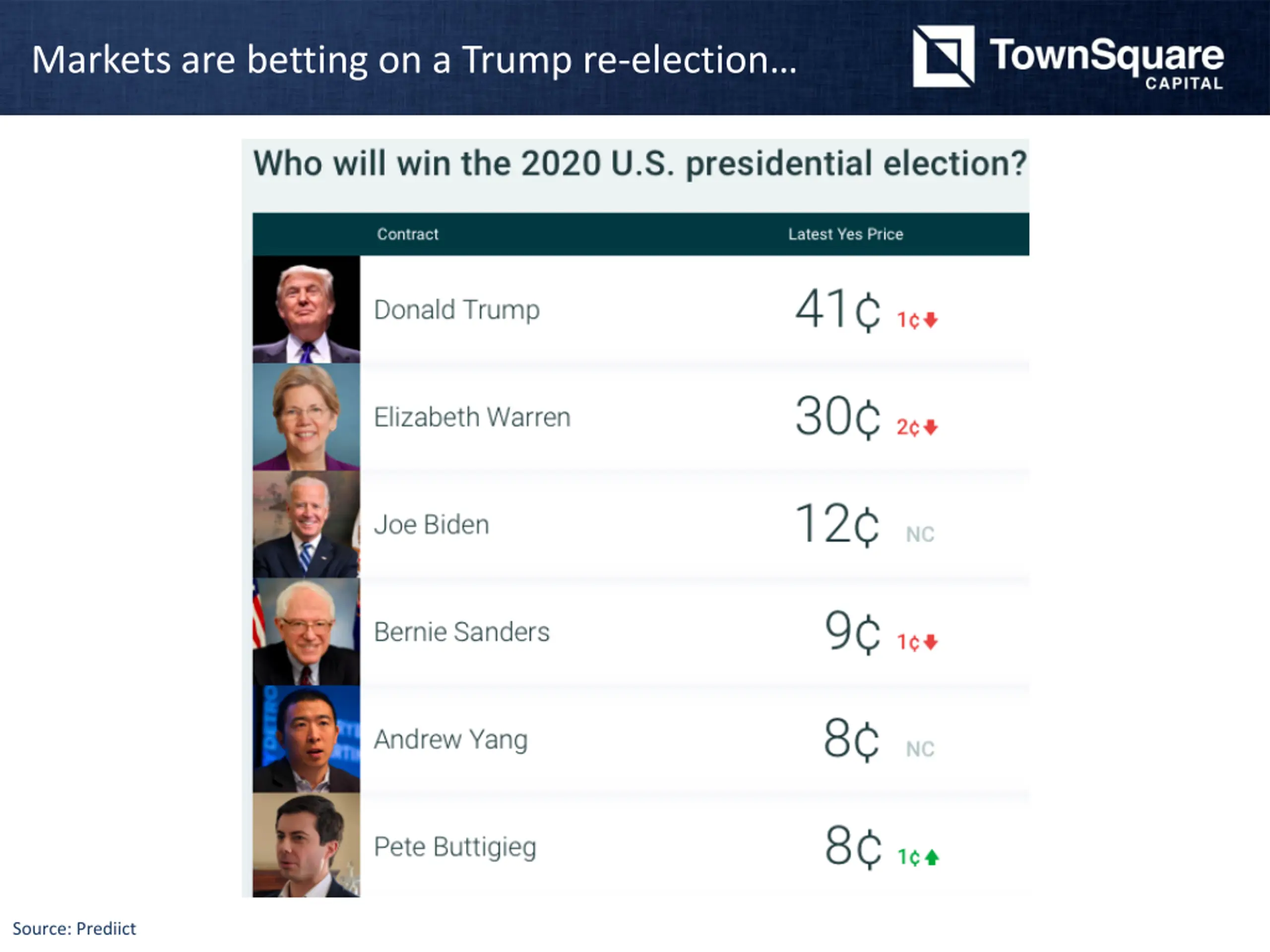1270x952 pixels.
Task: Click the Latest Yes Price column header
Action: [845, 234]
